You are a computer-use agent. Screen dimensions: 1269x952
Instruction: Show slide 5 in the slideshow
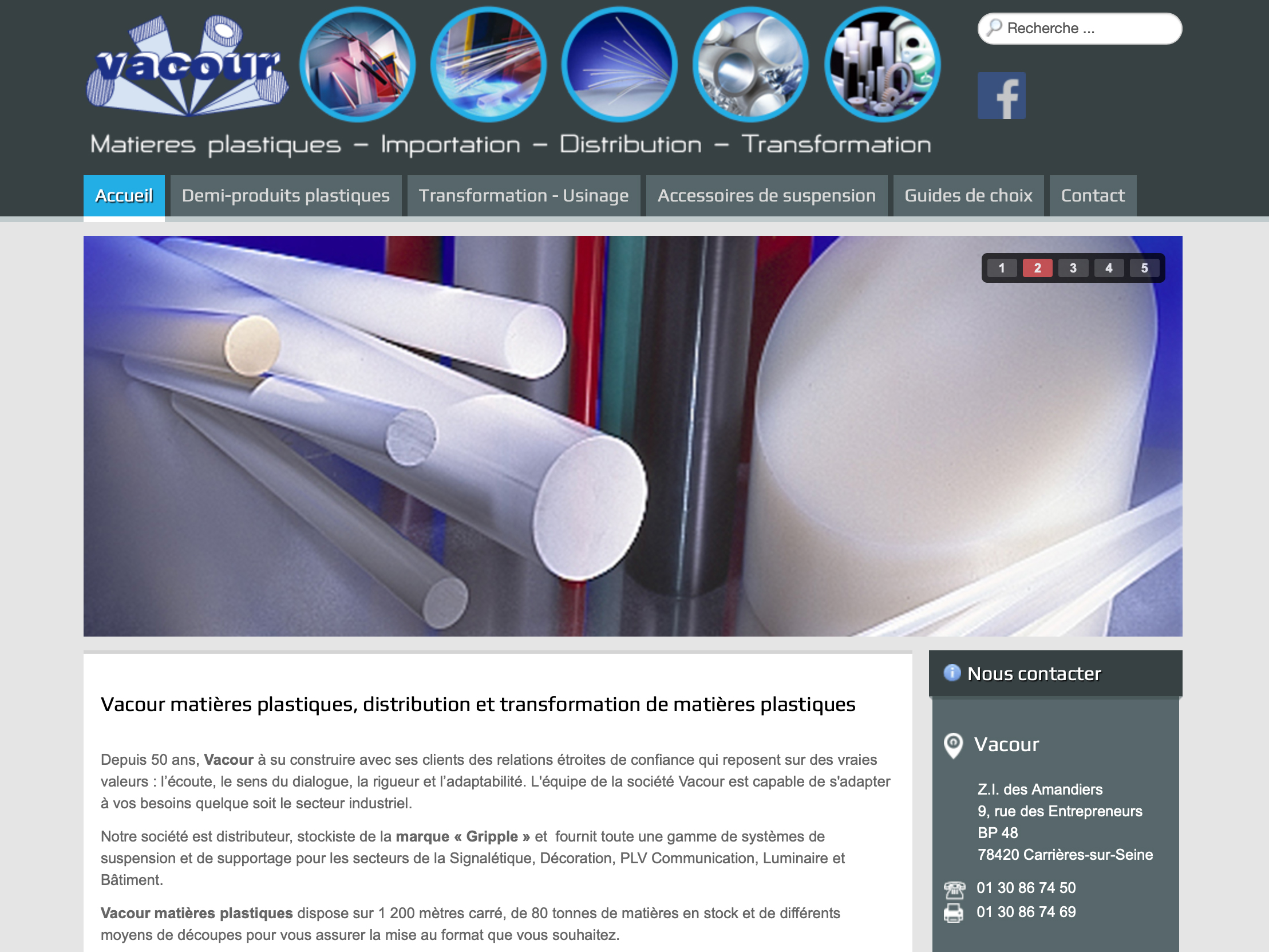(x=1144, y=268)
